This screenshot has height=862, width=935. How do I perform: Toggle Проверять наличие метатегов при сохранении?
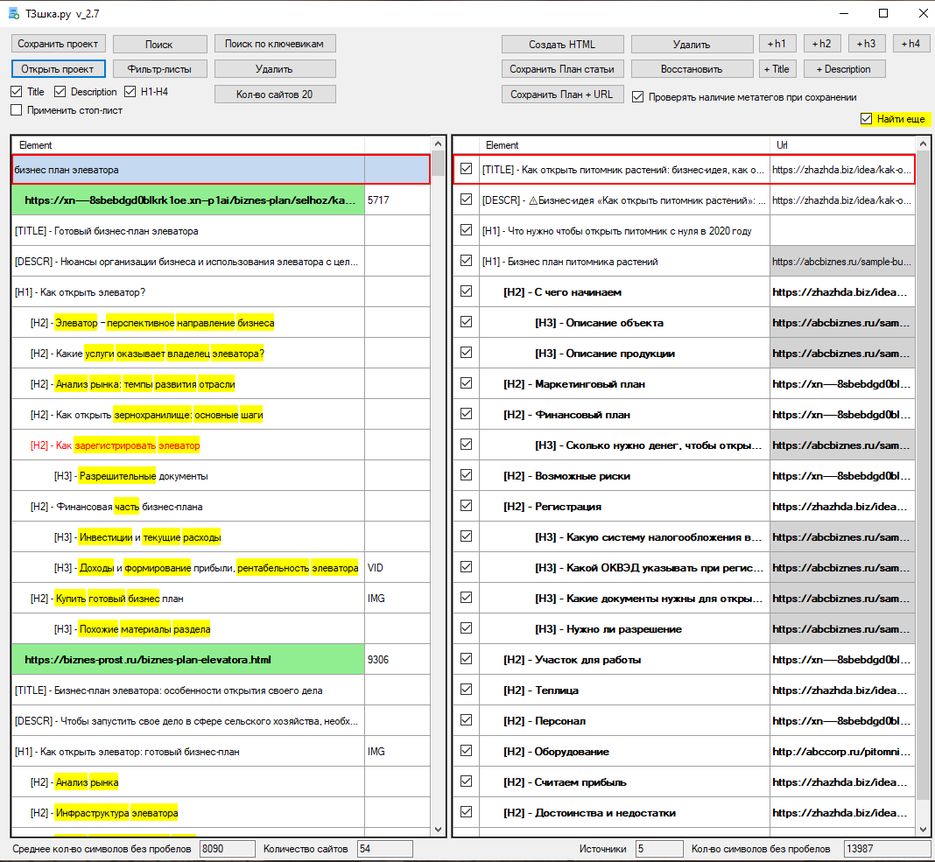tap(638, 97)
